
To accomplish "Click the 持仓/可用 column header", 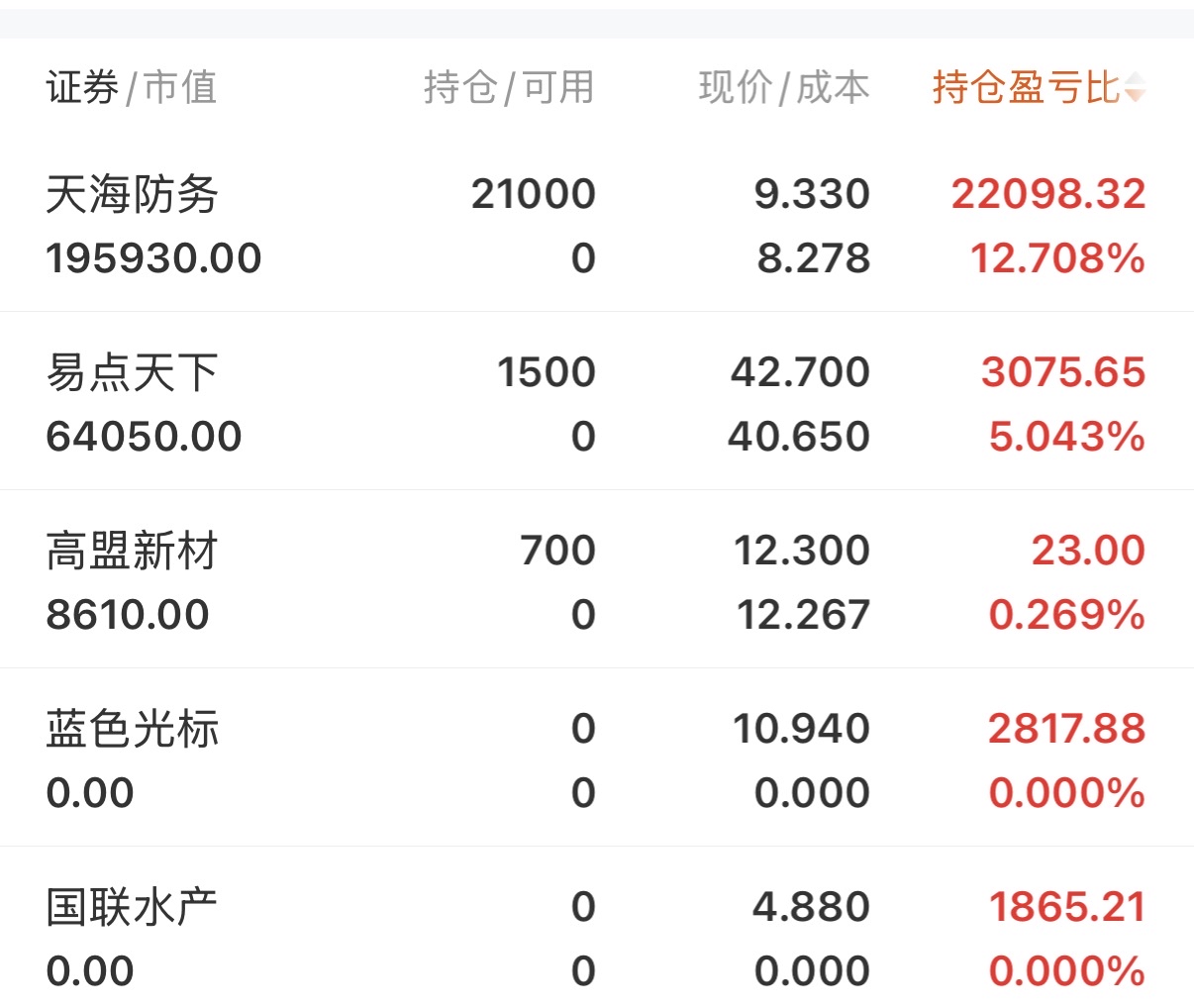I will click(x=509, y=88).
